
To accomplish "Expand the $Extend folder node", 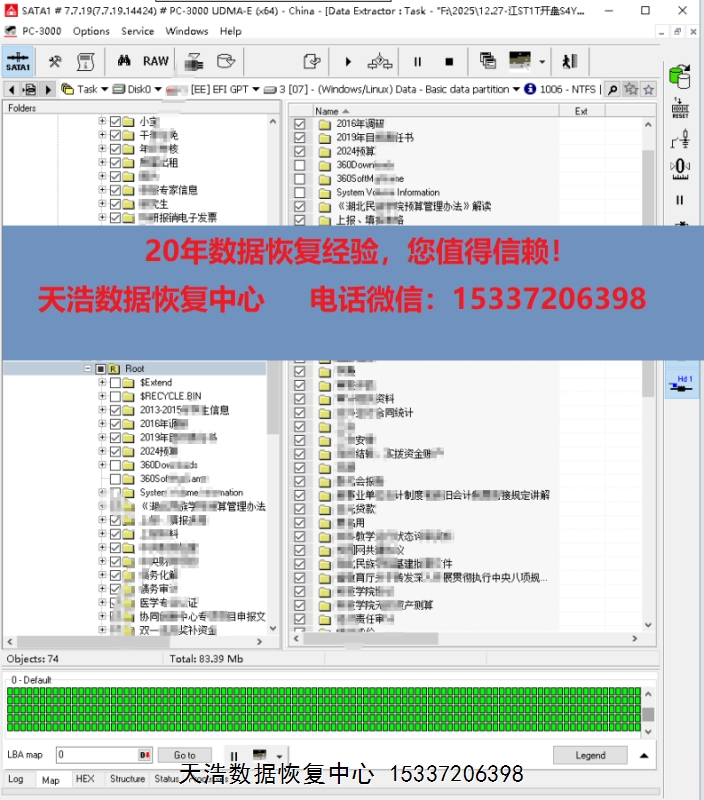I will point(102,383).
